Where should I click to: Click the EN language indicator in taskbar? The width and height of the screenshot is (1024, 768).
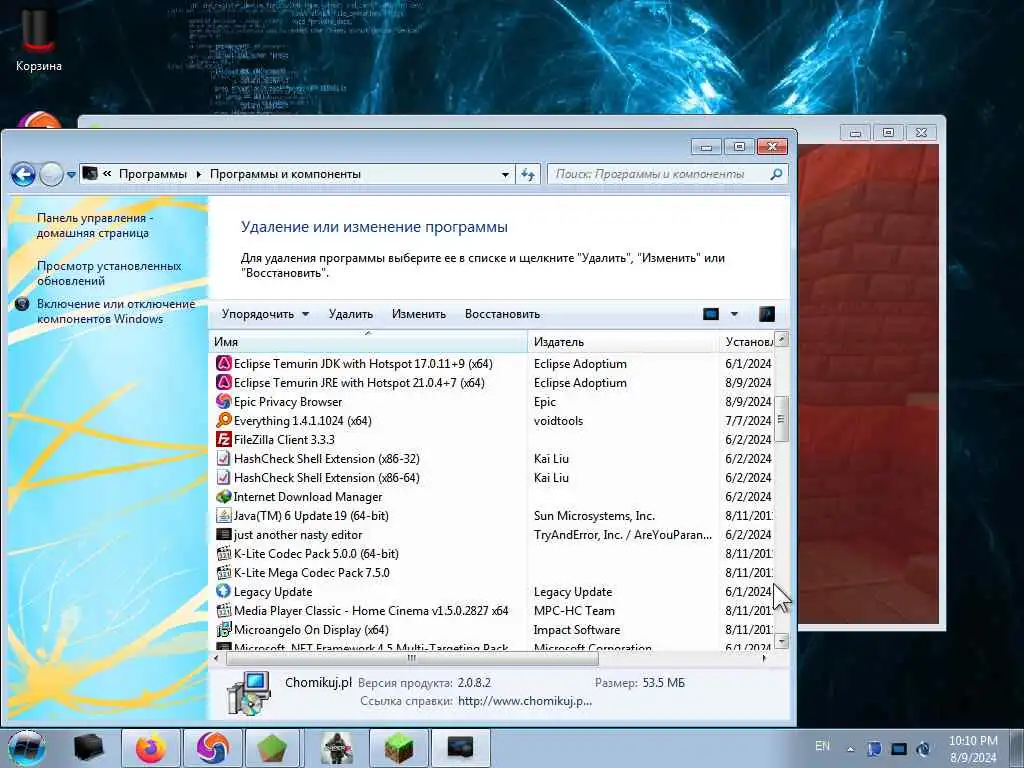tap(822, 746)
